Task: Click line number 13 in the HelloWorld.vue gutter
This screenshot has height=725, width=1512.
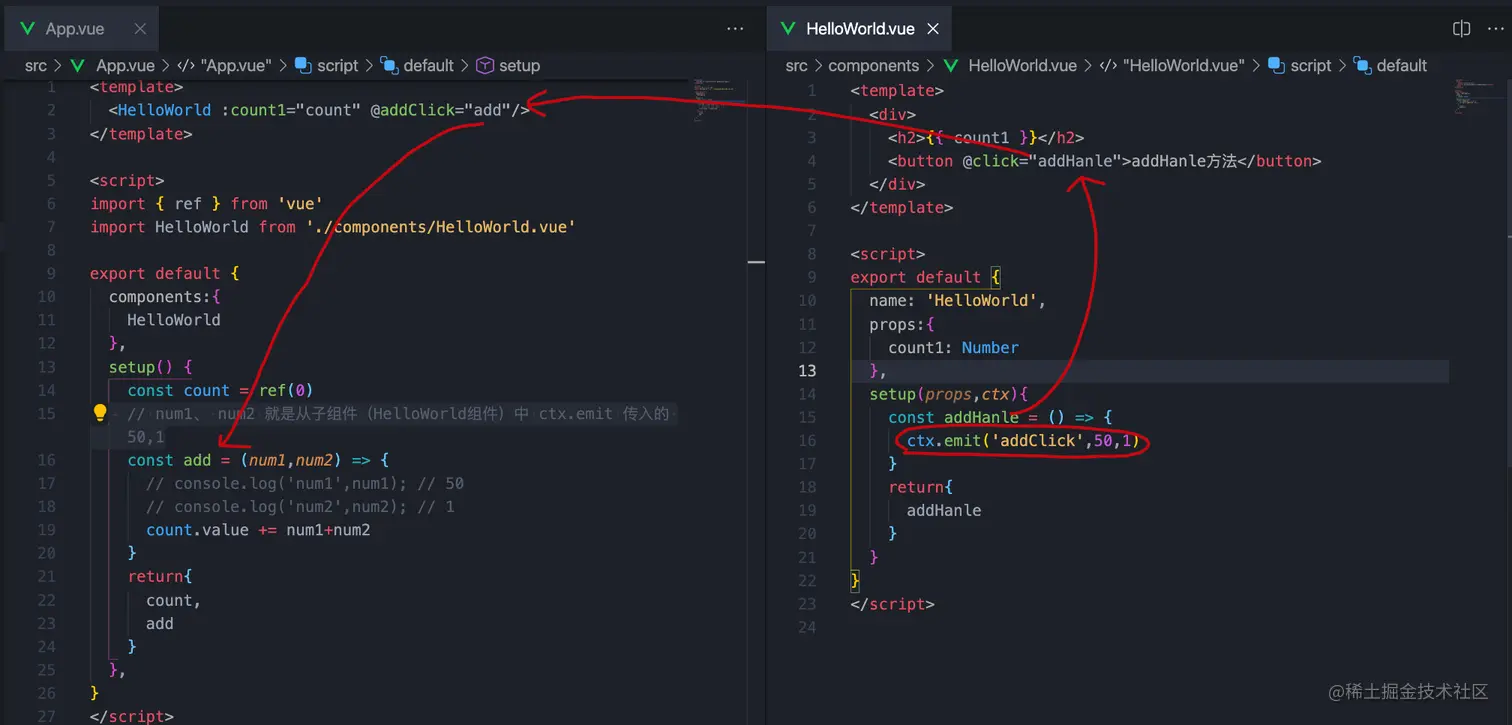Action: pos(807,370)
